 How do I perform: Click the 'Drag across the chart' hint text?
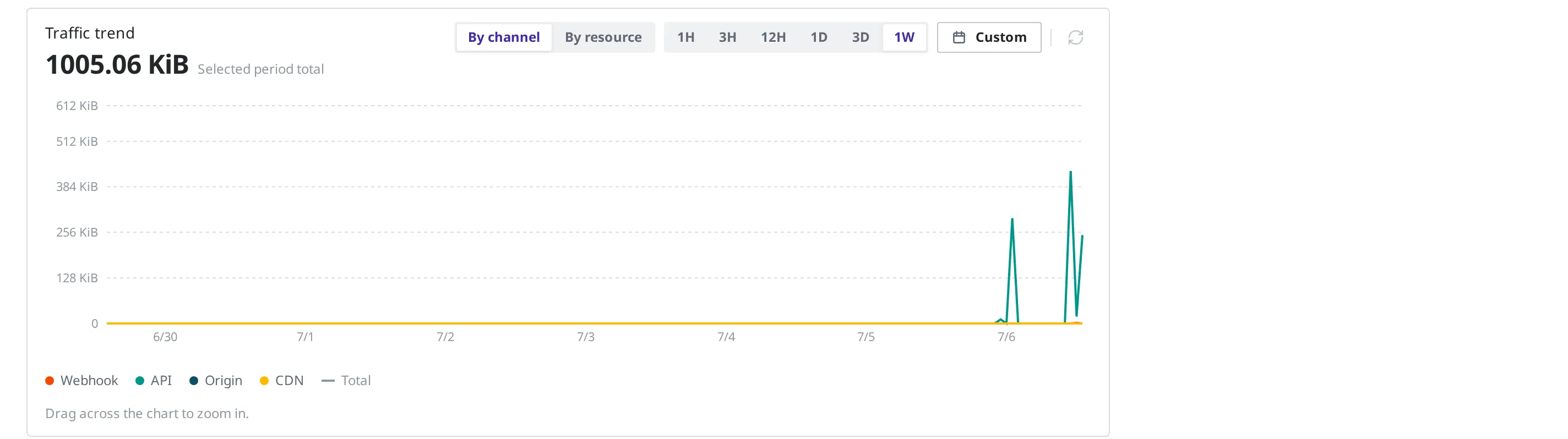coord(146,414)
